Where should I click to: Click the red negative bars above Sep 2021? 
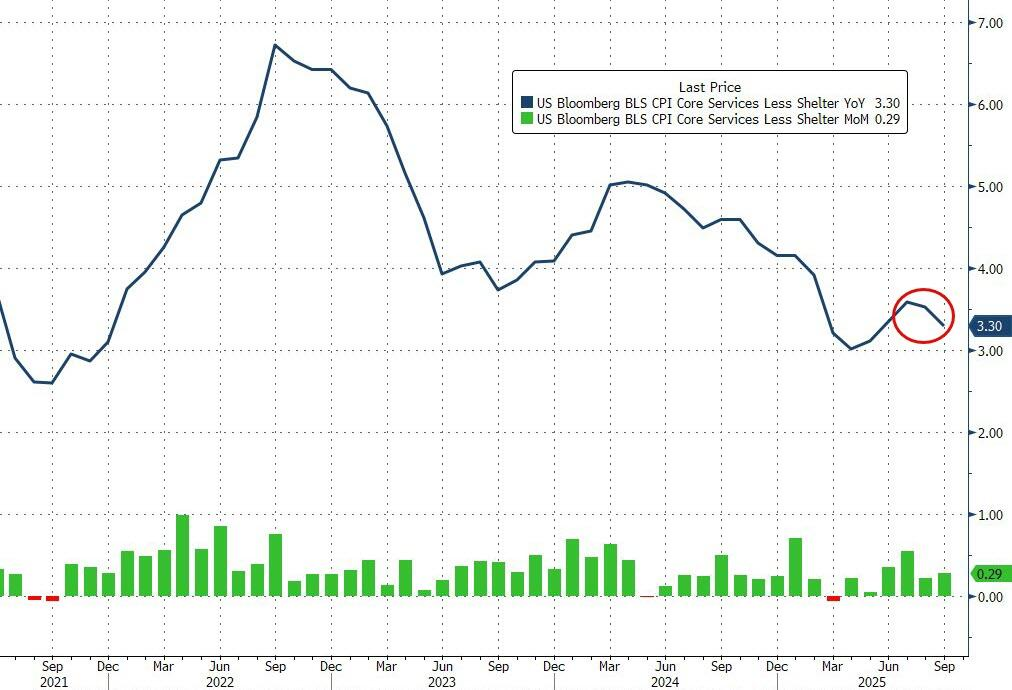pos(44,598)
